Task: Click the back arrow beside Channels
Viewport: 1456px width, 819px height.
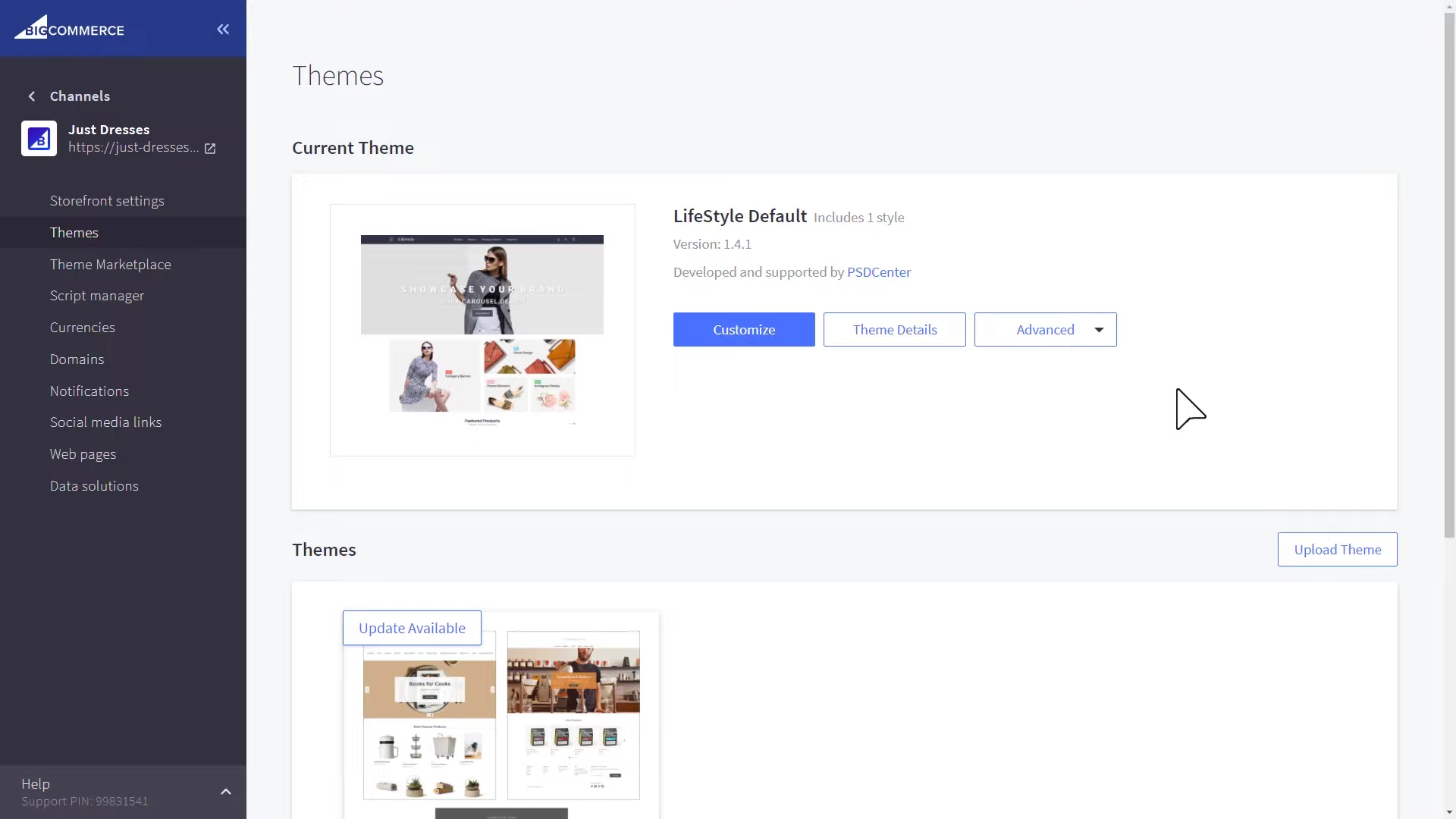Action: tap(32, 96)
